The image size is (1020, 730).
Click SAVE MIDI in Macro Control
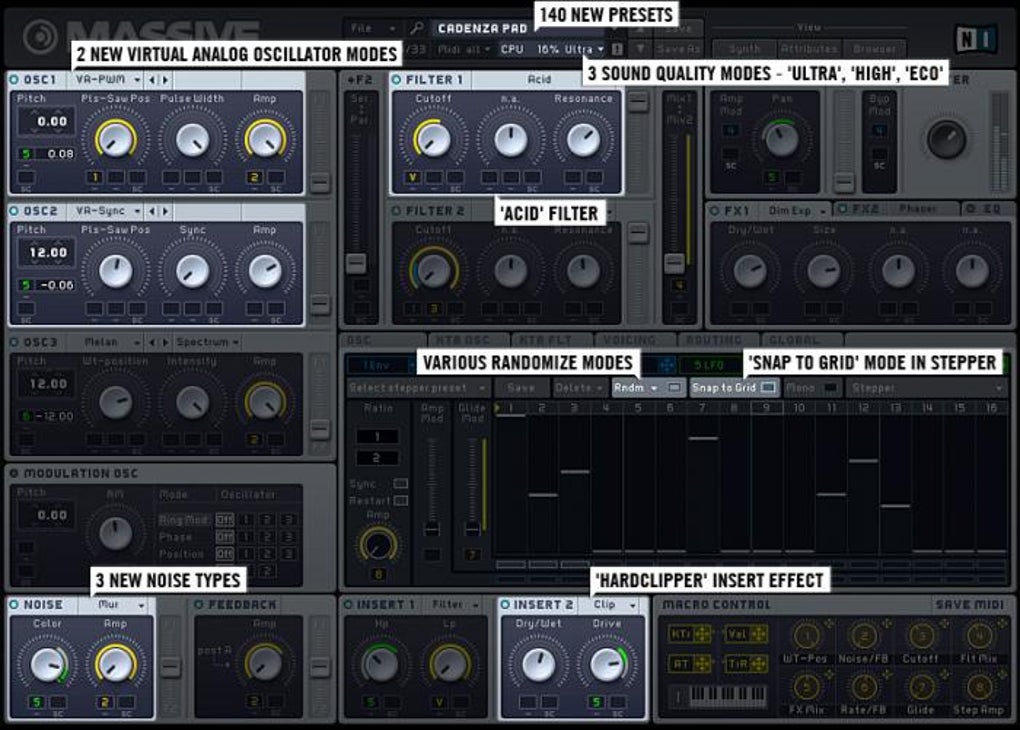(969, 605)
